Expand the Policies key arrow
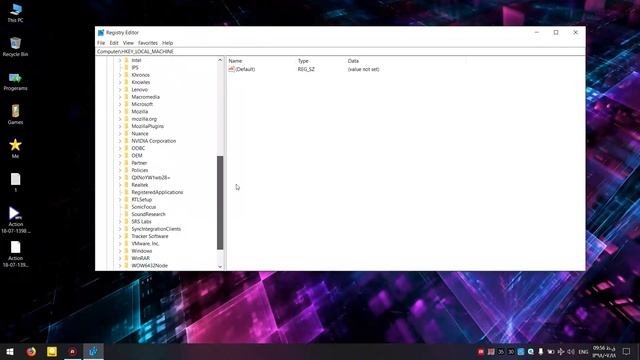 point(120,170)
